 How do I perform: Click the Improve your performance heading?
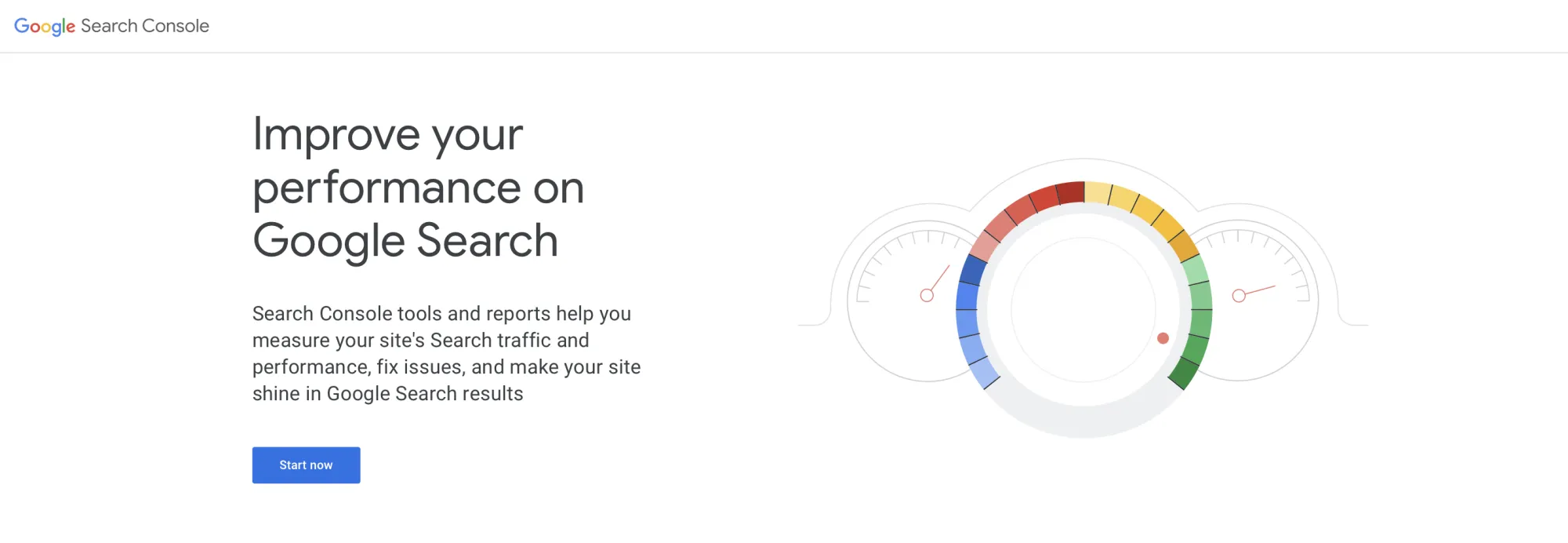418,187
